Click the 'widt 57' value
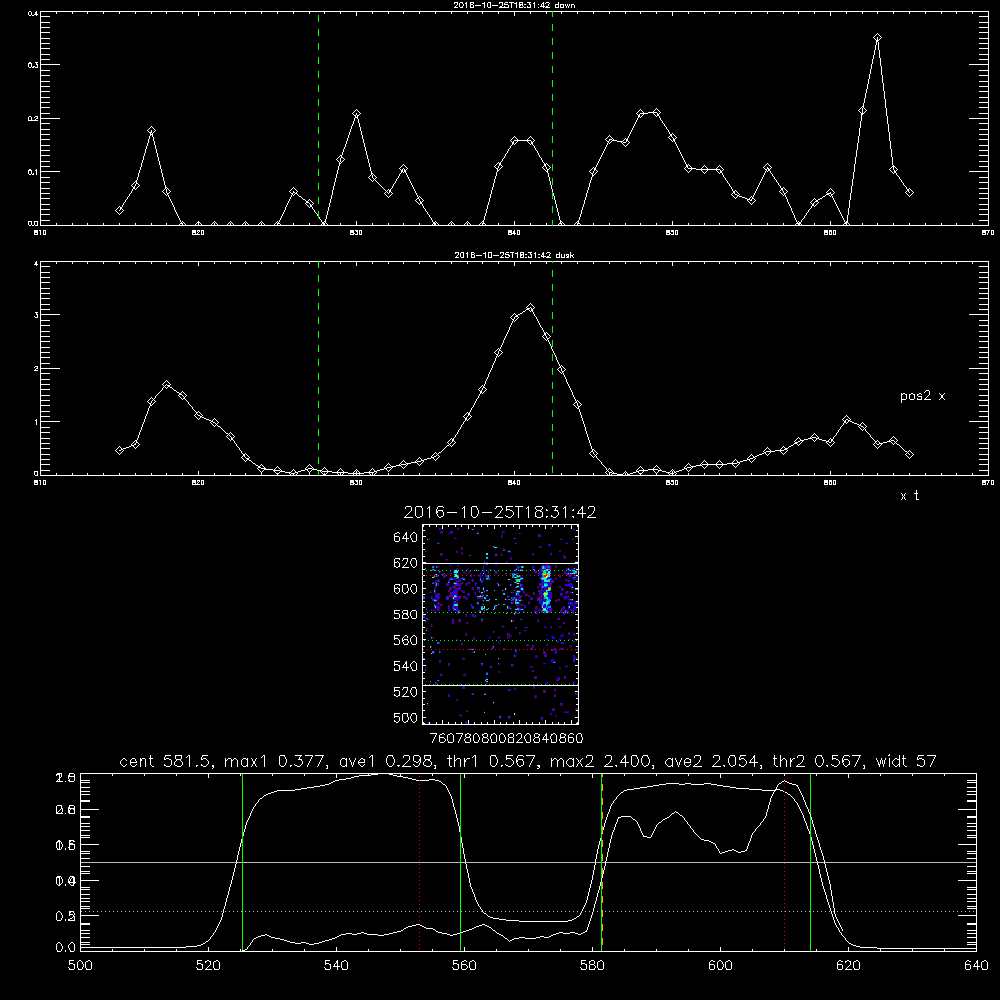The height and width of the screenshot is (1000, 1000). tap(906, 761)
